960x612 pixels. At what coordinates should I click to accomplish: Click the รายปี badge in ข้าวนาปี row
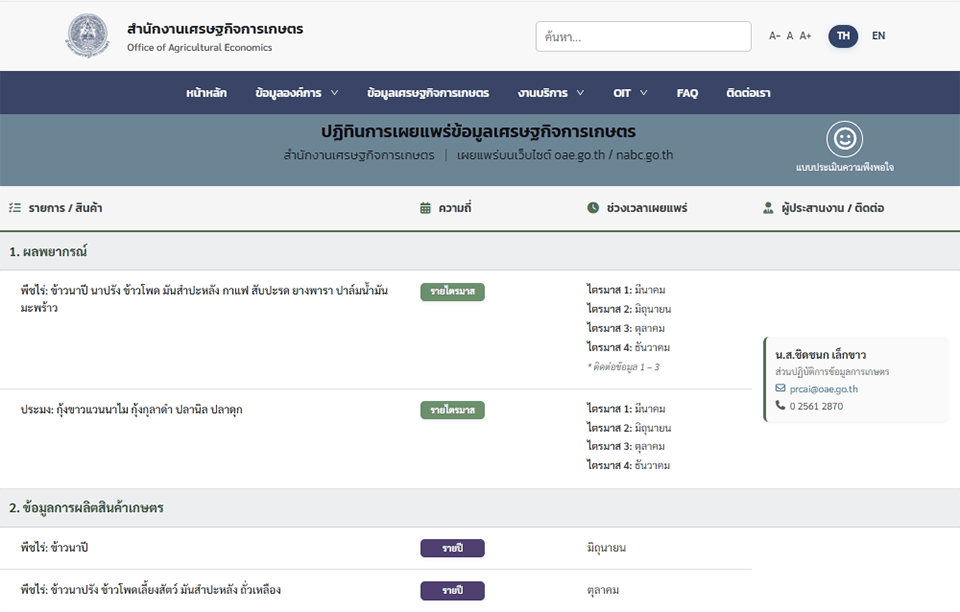(x=452, y=548)
